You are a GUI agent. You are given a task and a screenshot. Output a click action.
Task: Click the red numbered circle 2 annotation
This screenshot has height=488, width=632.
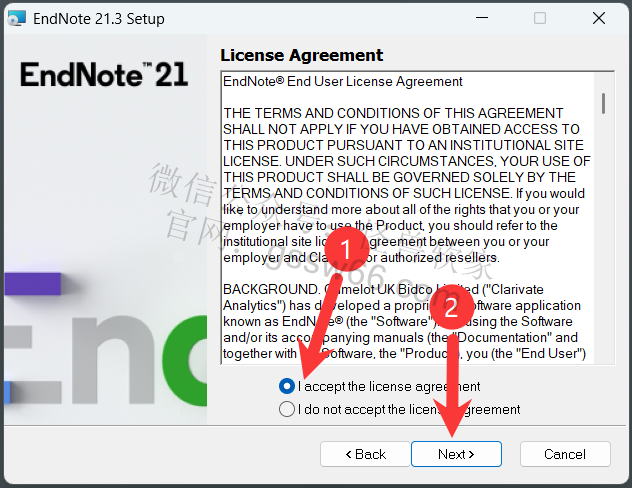pyautogui.click(x=451, y=307)
